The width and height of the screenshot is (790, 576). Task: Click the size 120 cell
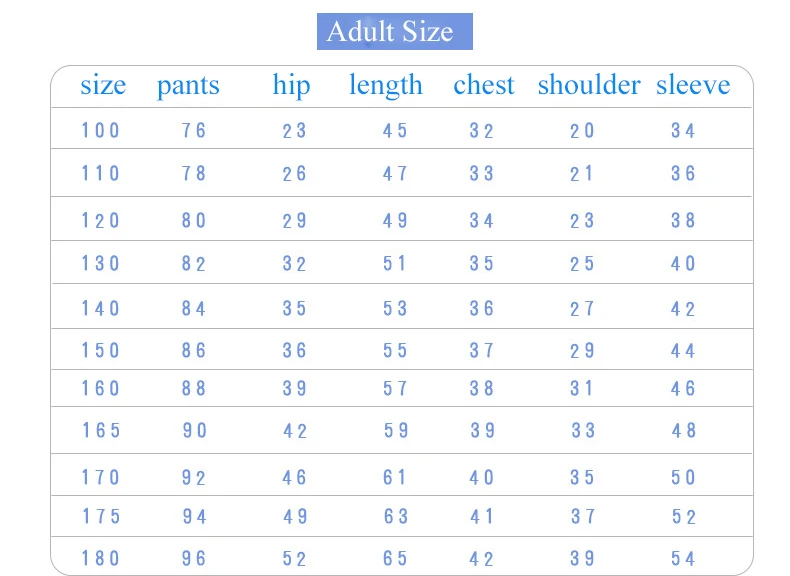[100, 220]
